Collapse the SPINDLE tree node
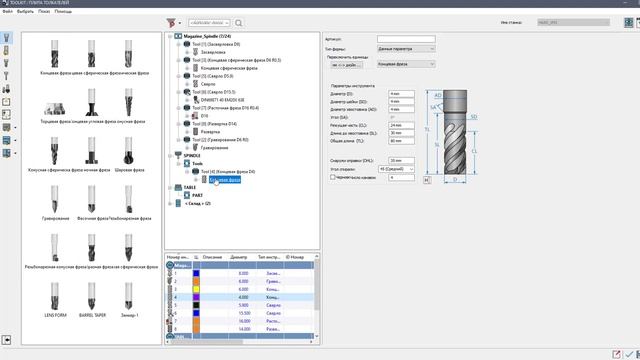The image size is (640, 360). click(x=170, y=156)
